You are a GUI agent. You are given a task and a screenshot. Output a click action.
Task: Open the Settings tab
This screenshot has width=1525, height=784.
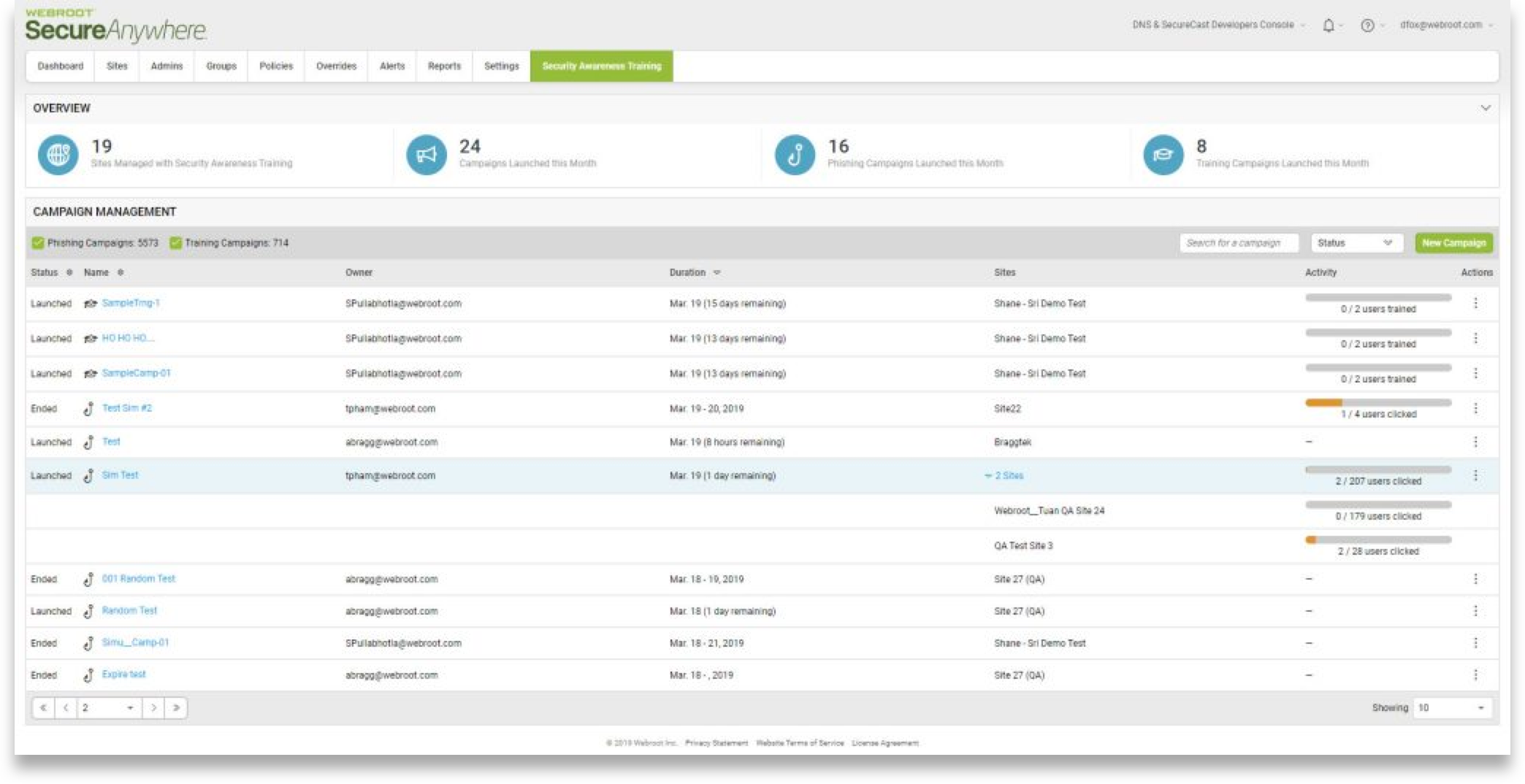pyautogui.click(x=501, y=66)
